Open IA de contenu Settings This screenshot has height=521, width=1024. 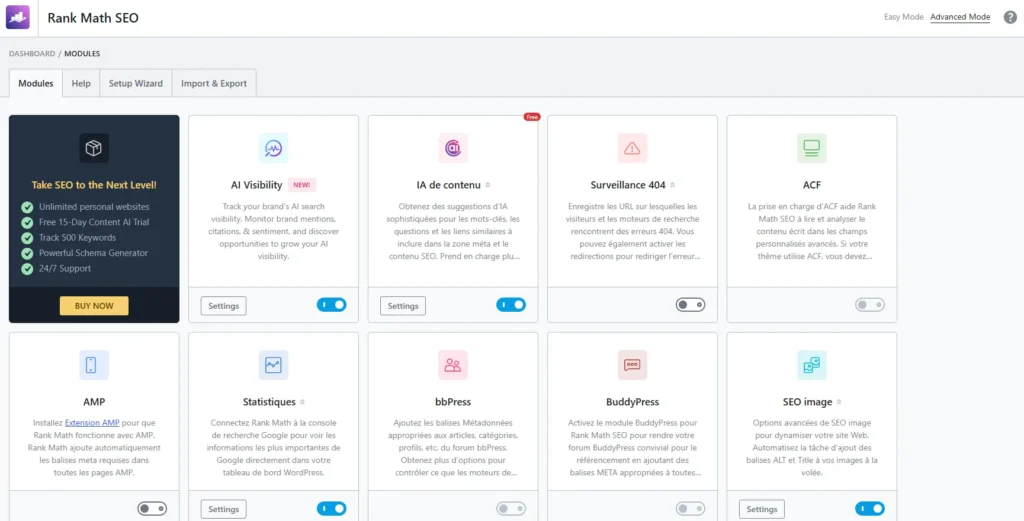[x=403, y=306]
